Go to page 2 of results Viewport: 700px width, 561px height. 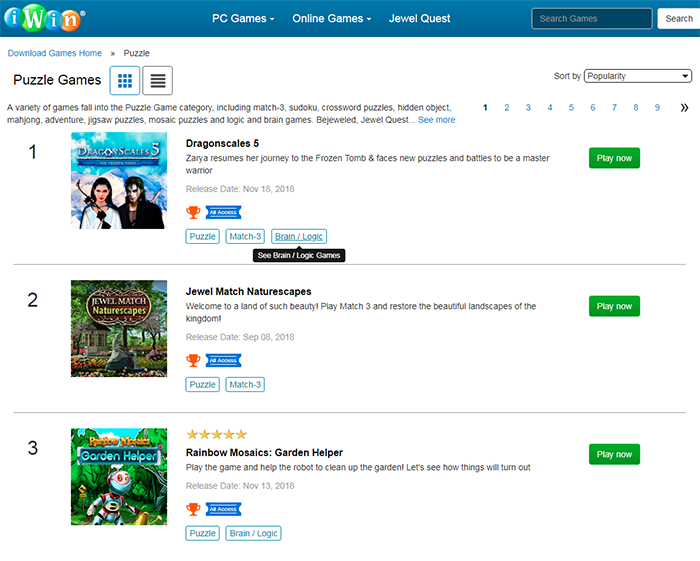click(507, 108)
